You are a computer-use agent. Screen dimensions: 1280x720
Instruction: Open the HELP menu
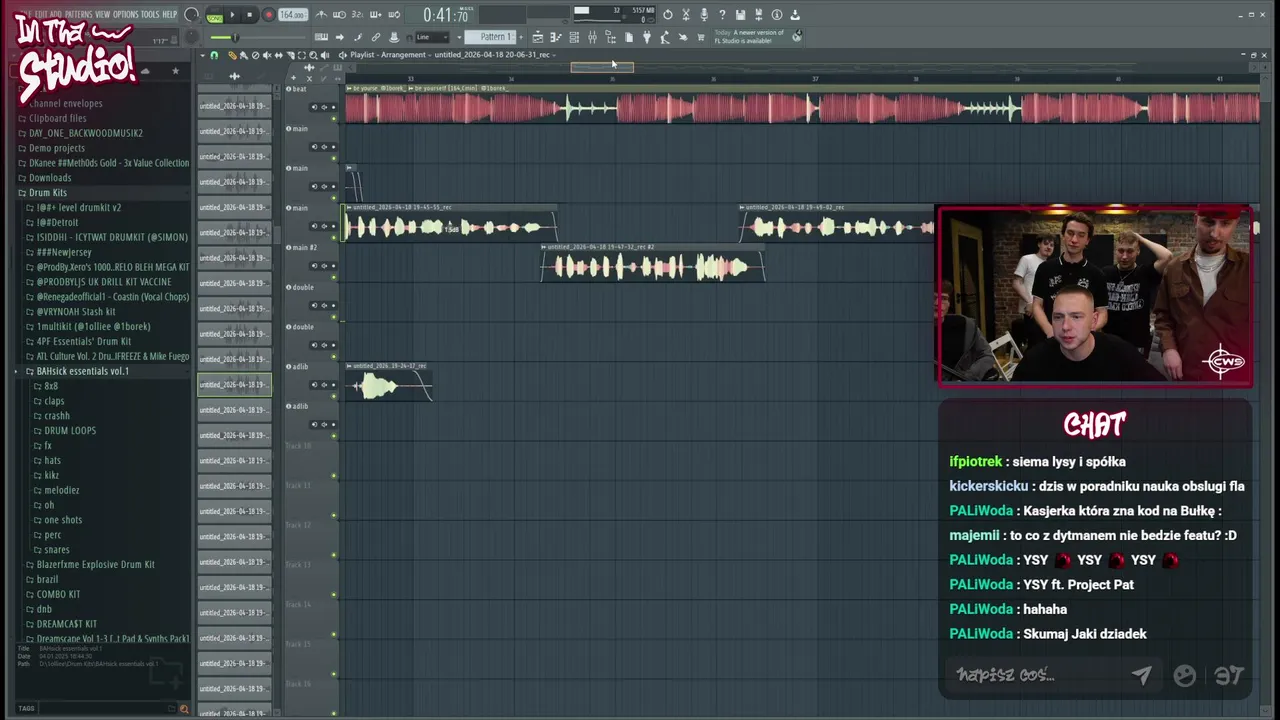click(x=170, y=14)
